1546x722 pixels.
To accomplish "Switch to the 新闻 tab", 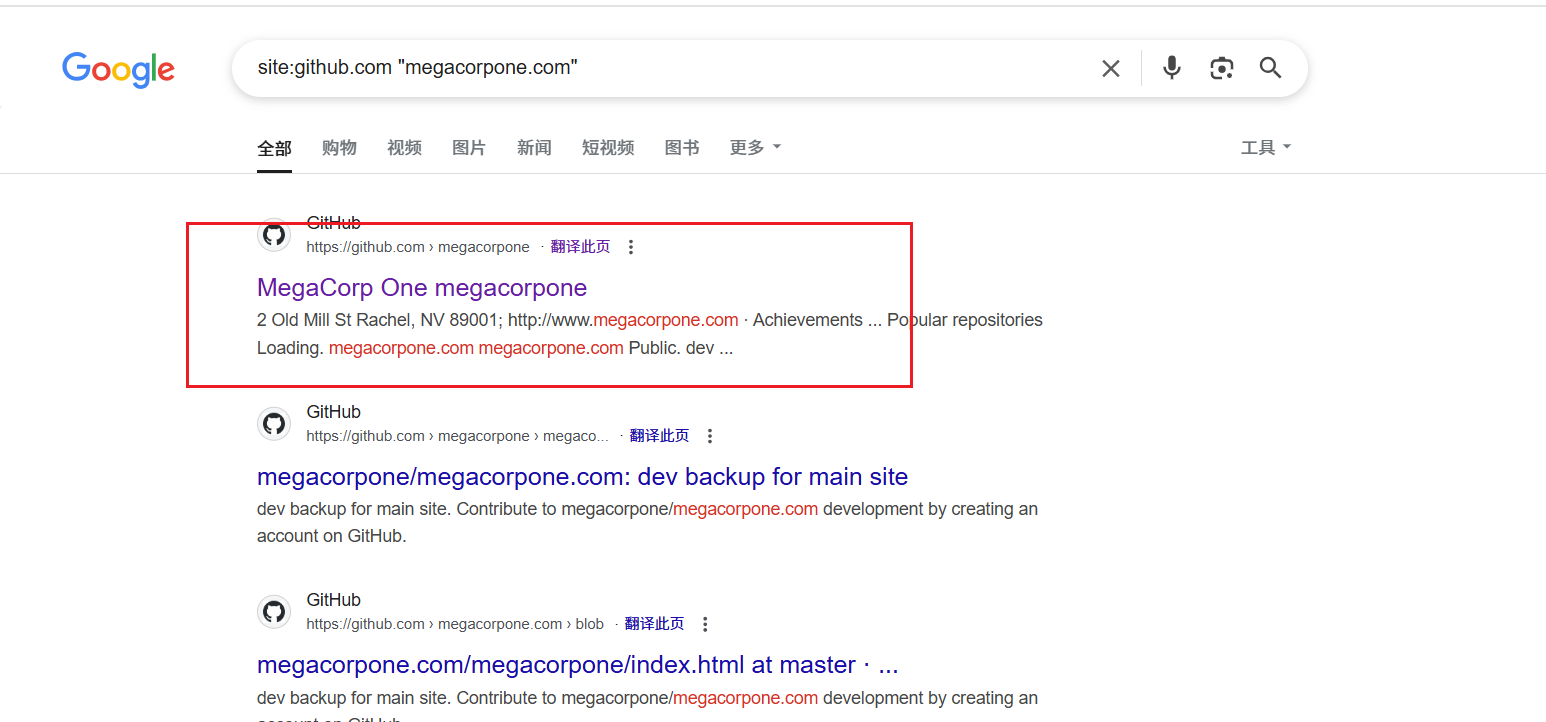I will [534, 148].
